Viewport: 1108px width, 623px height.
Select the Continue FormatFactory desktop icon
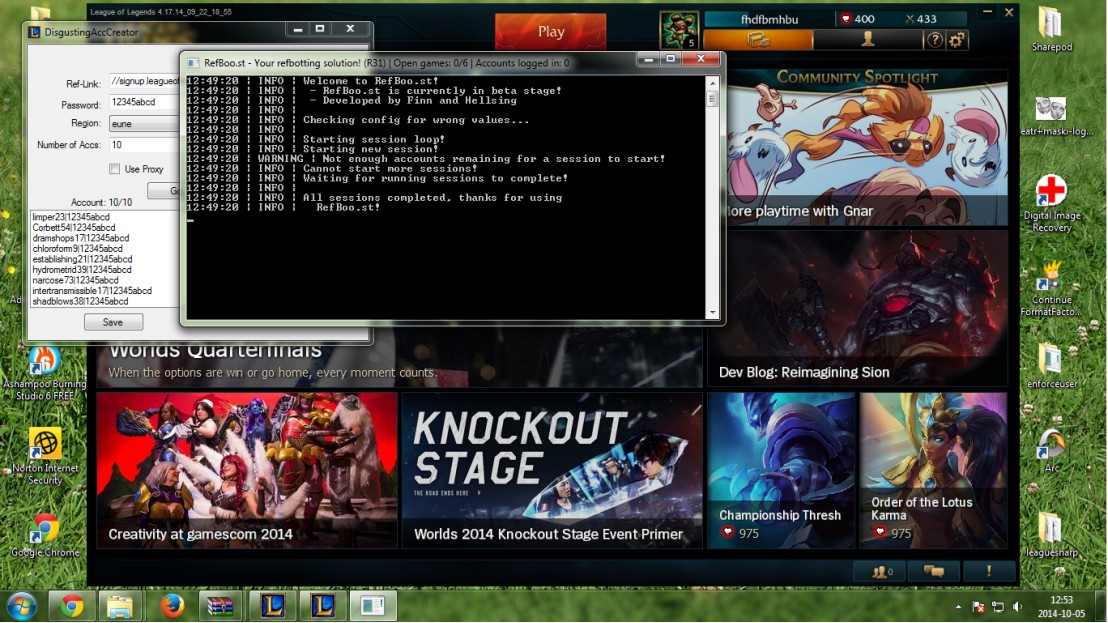pyautogui.click(x=1051, y=287)
